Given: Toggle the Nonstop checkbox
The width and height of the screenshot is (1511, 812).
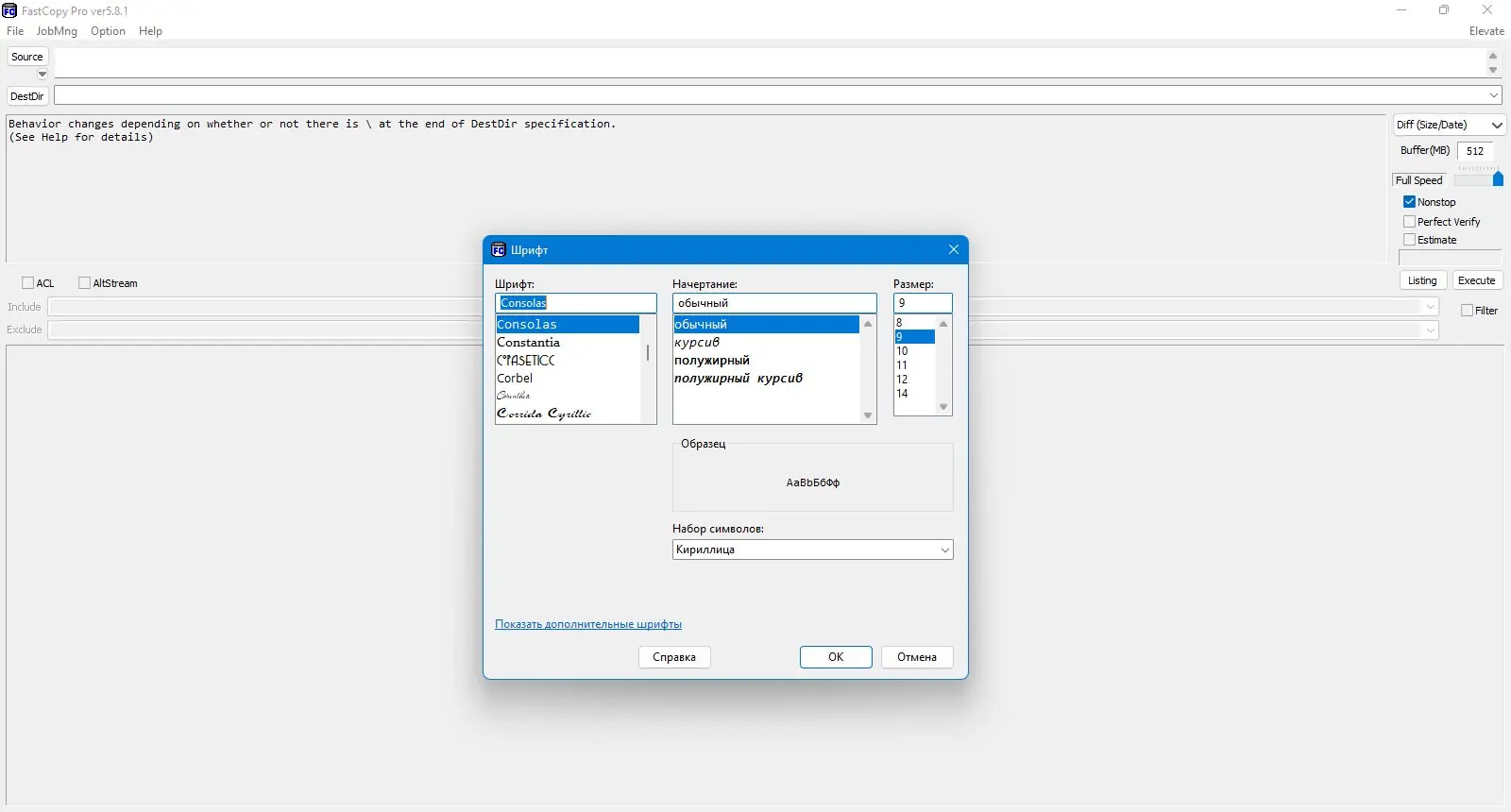Looking at the screenshot, I should click(1409, 202).
